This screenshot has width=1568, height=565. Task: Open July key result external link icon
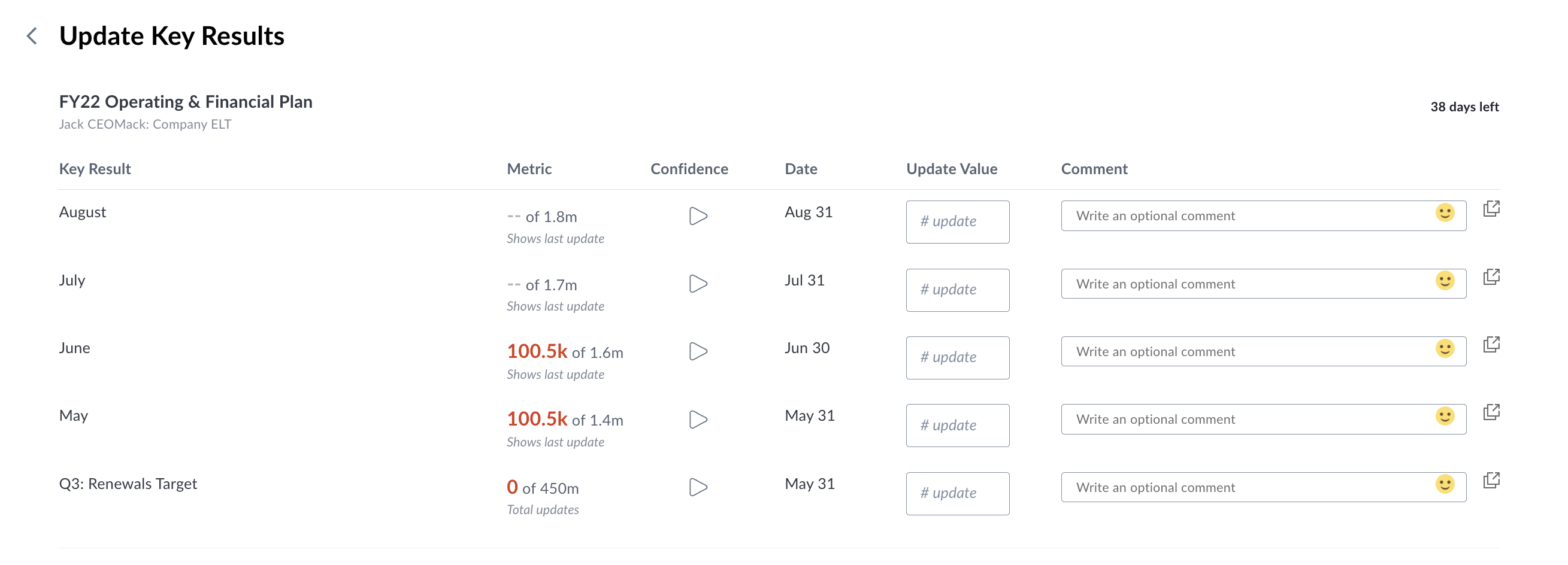tap(1491, 277)
